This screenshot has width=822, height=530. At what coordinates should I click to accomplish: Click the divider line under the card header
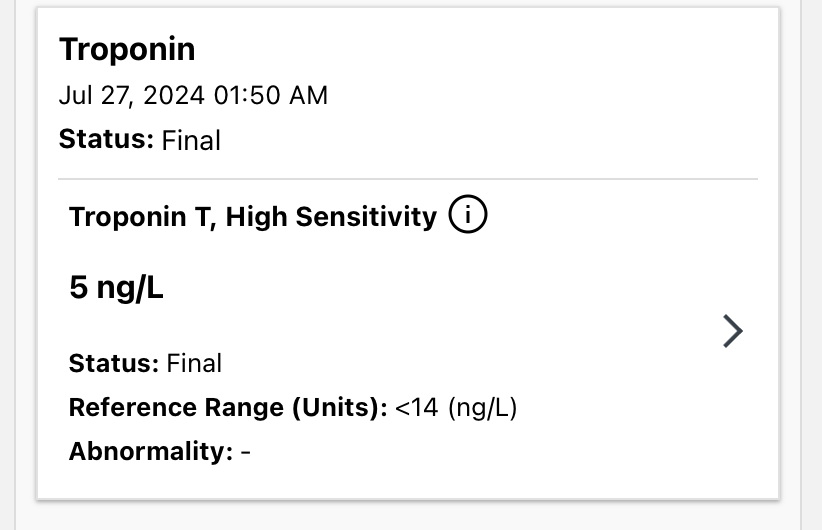(x=407, y=180)
